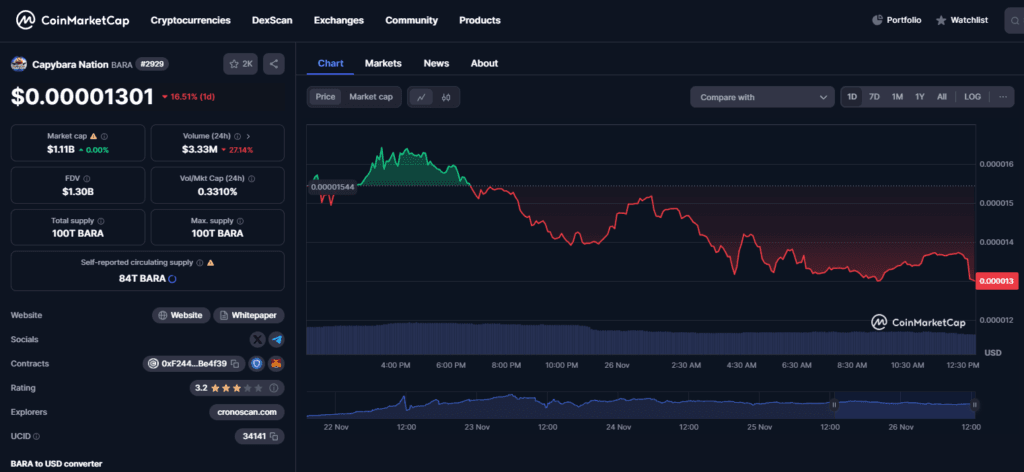Click Market cap warning triangle icon

pos(93,136)
